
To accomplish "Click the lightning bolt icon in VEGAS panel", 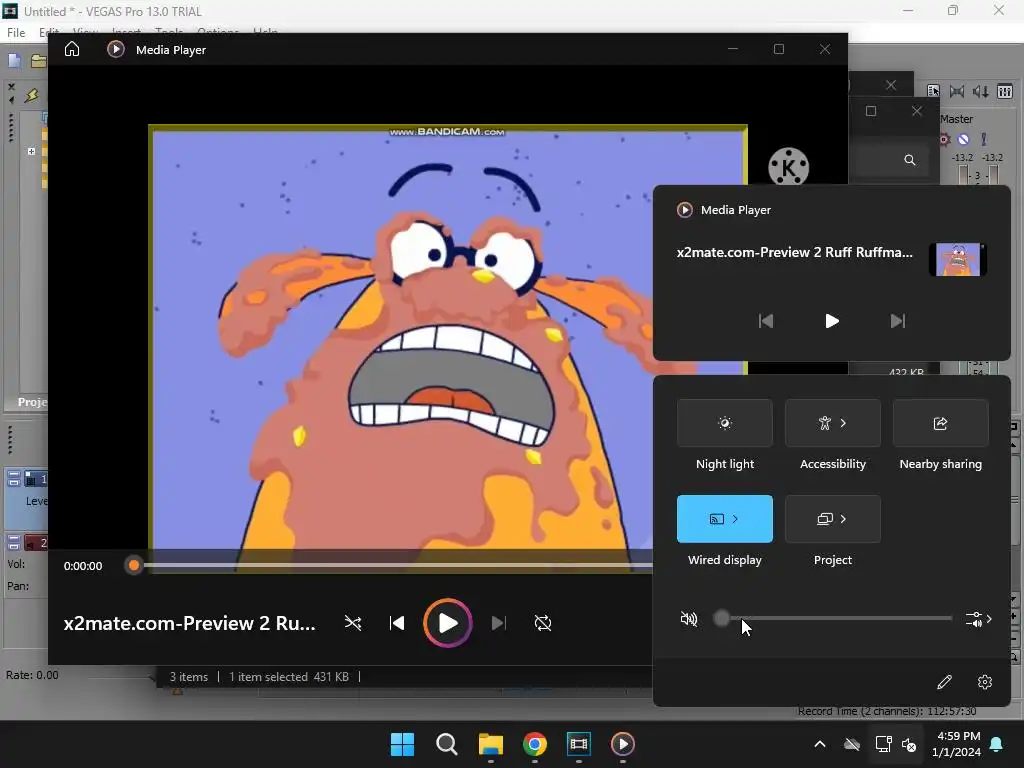I will 31,96.
